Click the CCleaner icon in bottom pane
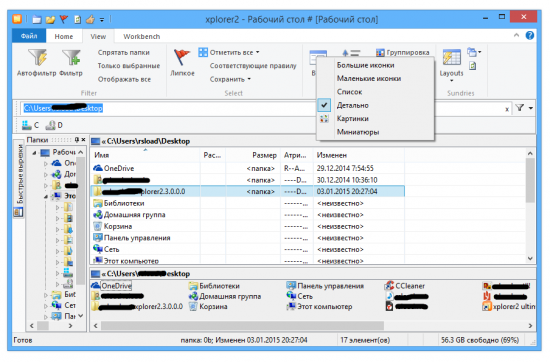This screenshot has height=362, width=550. tap(389, 286)
